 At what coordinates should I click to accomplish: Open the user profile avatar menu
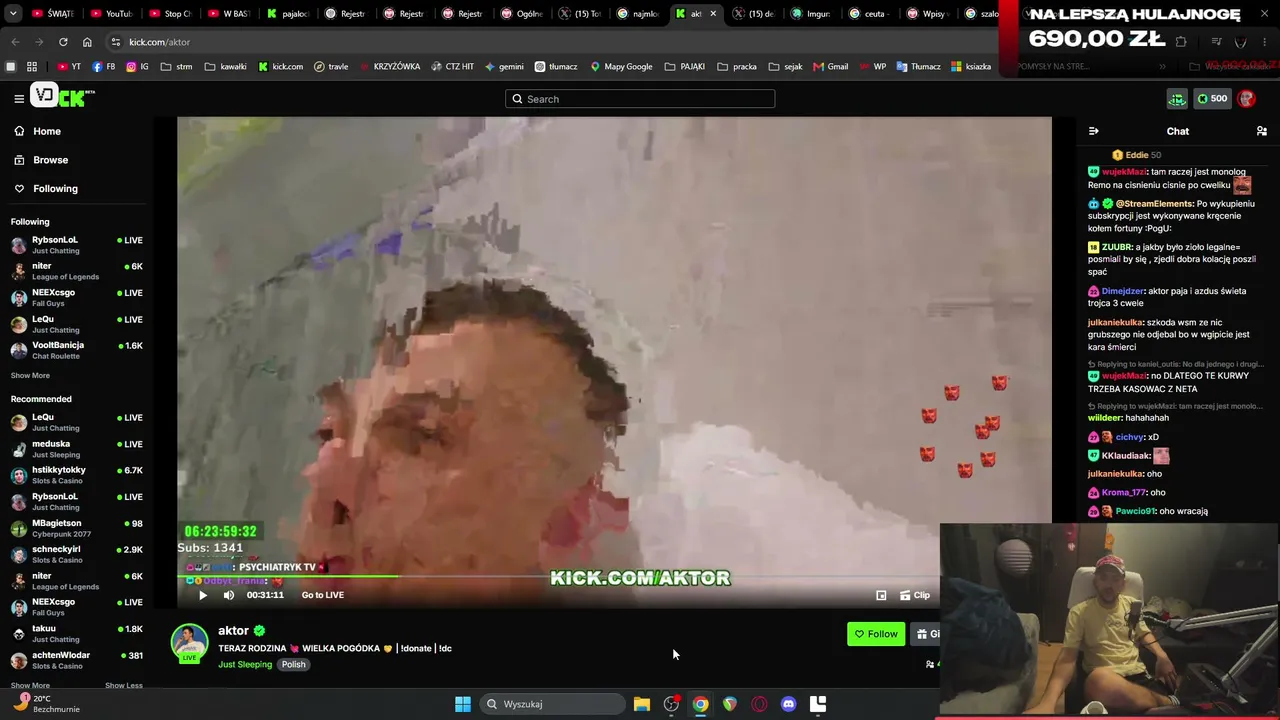[1246, 99]
